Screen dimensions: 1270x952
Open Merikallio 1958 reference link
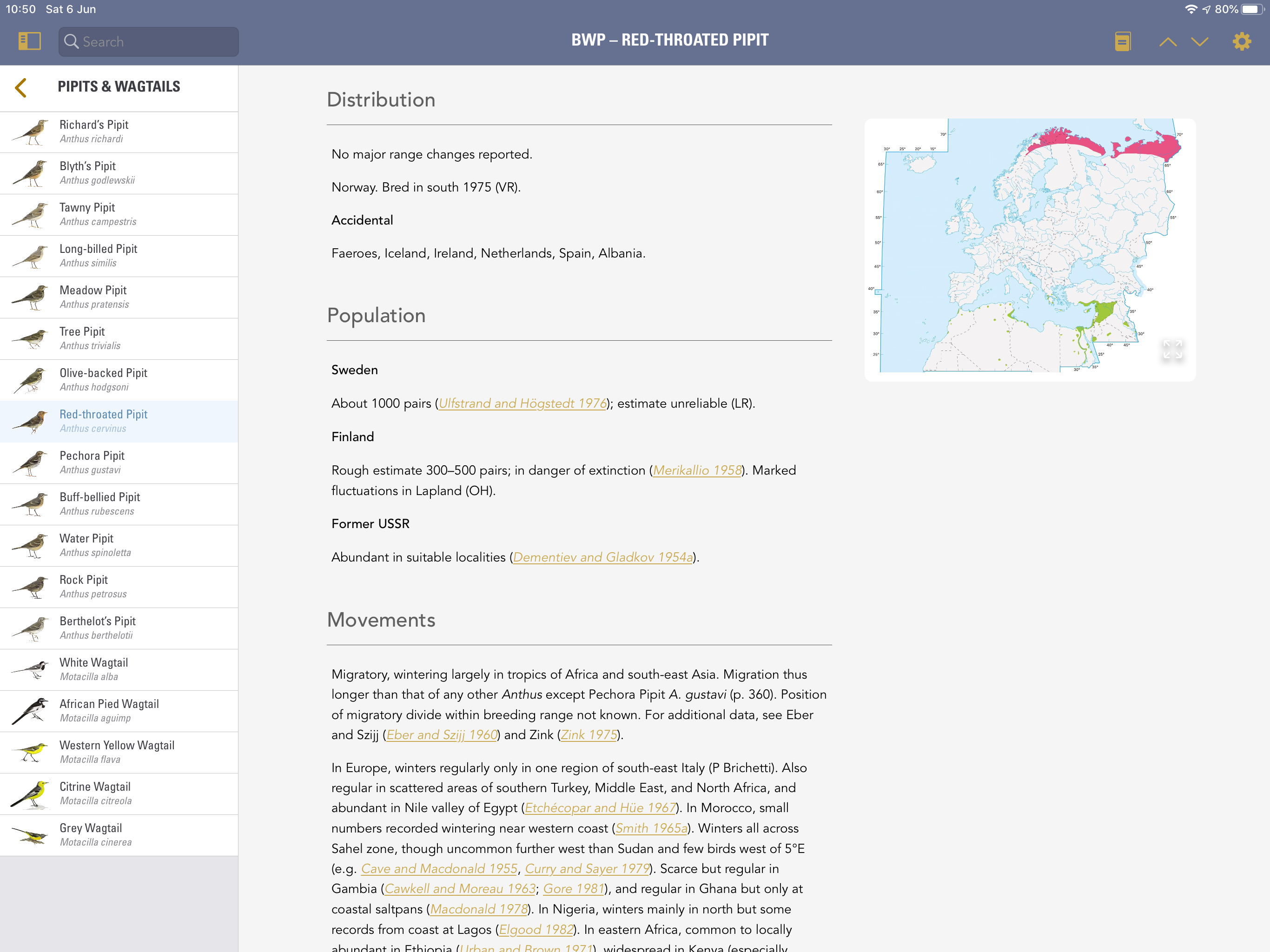click(697, 470)
